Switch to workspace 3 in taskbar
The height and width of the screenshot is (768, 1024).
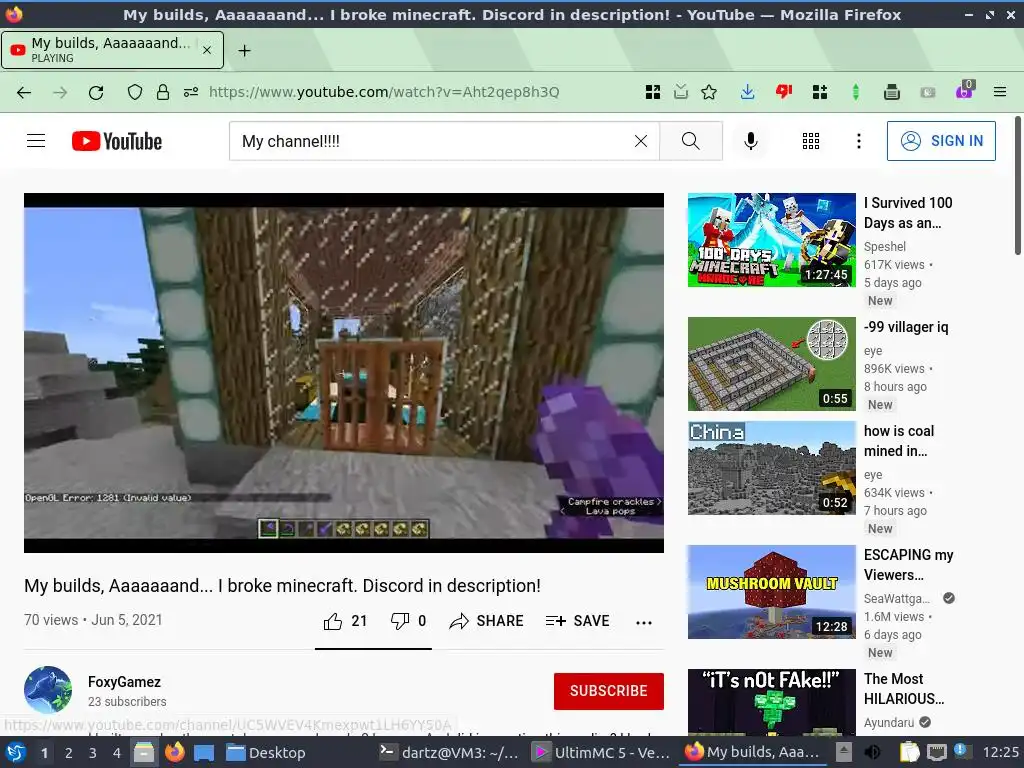coord(93,753)
